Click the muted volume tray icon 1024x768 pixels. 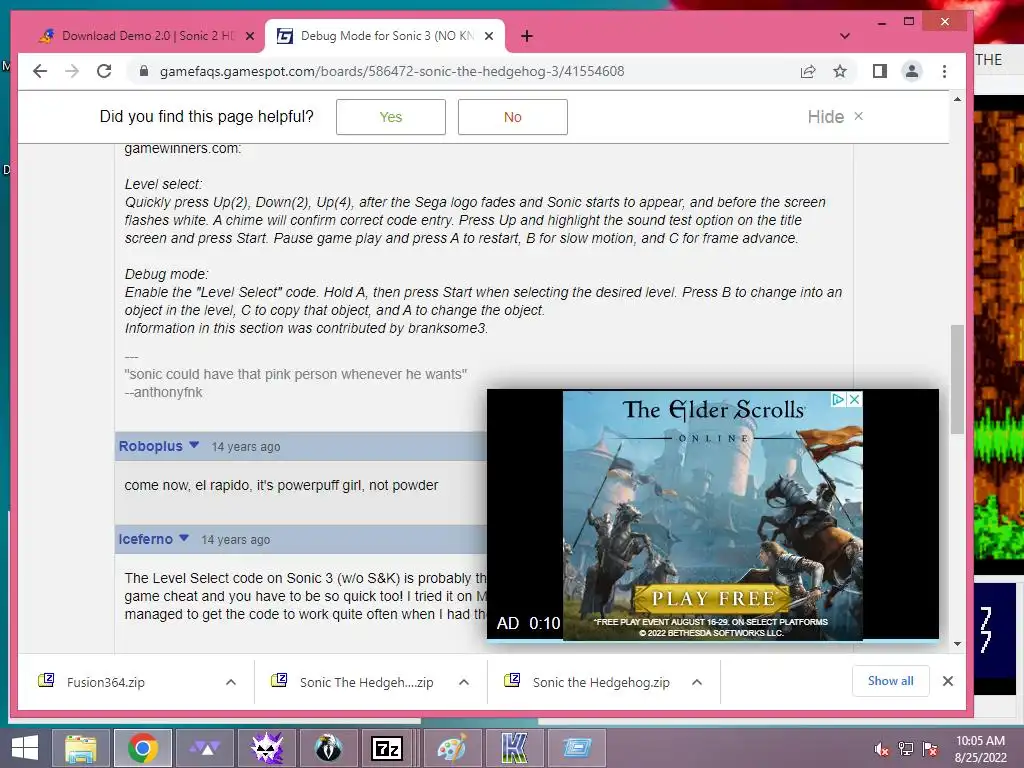click(x=881, y=749)
